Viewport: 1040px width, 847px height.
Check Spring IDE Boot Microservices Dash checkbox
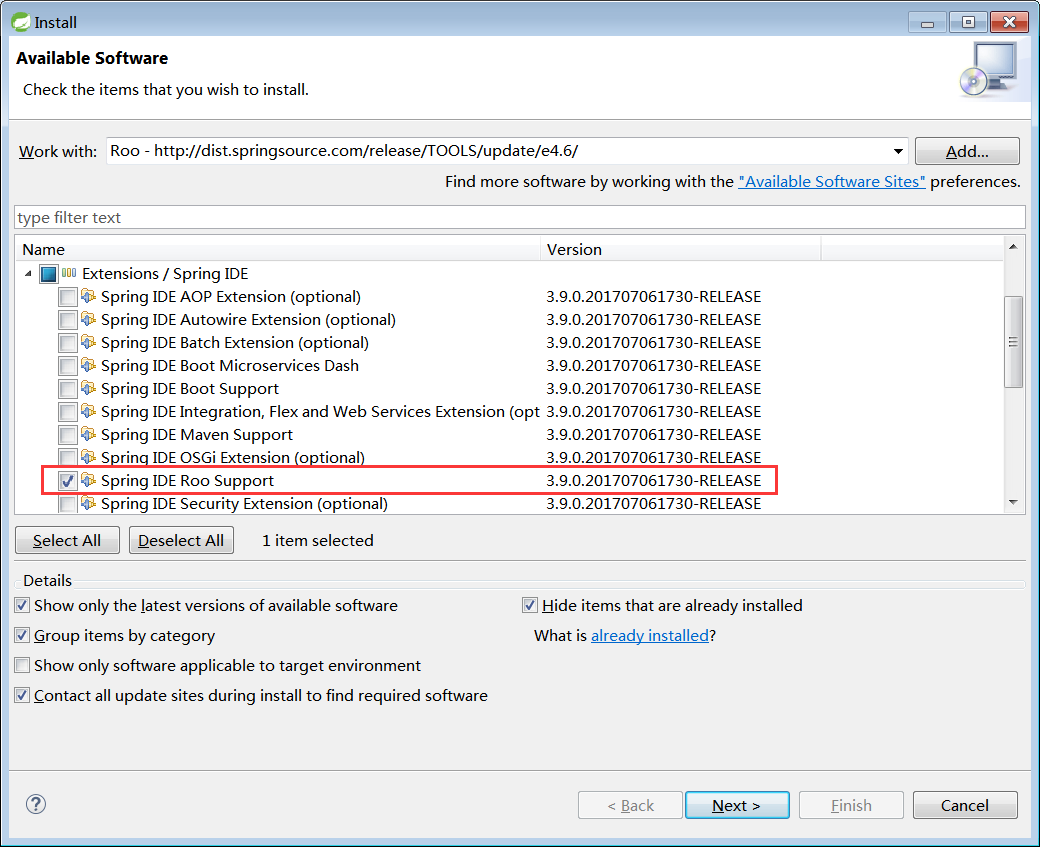coord(68,365)
